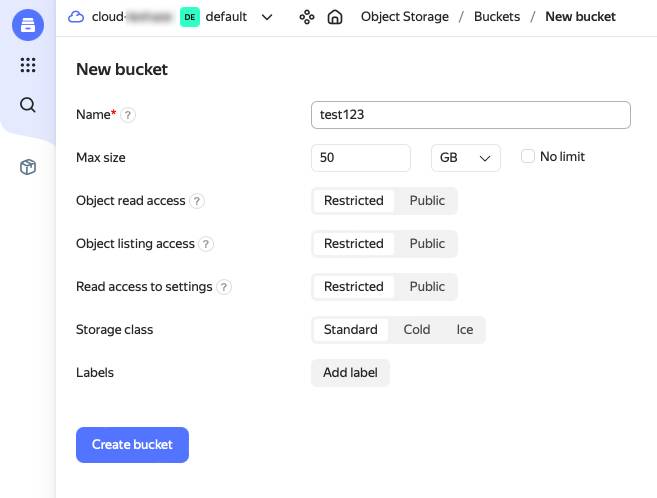The image size is (657, 498).
Task: Click the Object Storage service icon in sidebar
Action: (x=28, y=26)
